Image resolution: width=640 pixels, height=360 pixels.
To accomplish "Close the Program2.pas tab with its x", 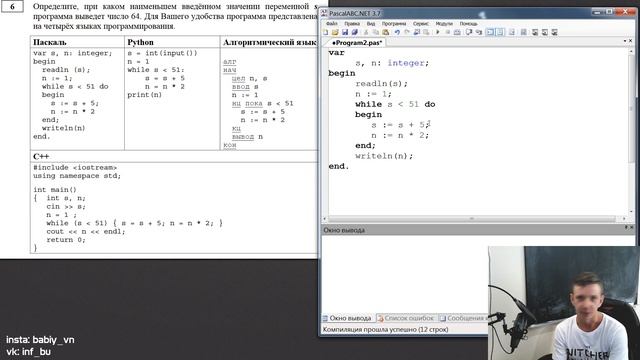I will coord(631,41).
